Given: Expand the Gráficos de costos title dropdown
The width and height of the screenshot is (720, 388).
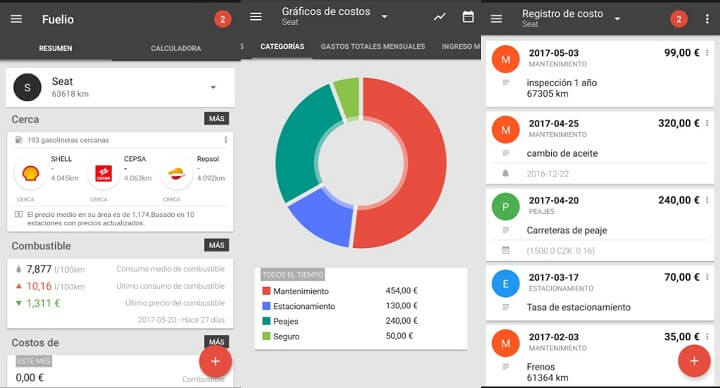Looking at the screenshot, I should (384, 17).
